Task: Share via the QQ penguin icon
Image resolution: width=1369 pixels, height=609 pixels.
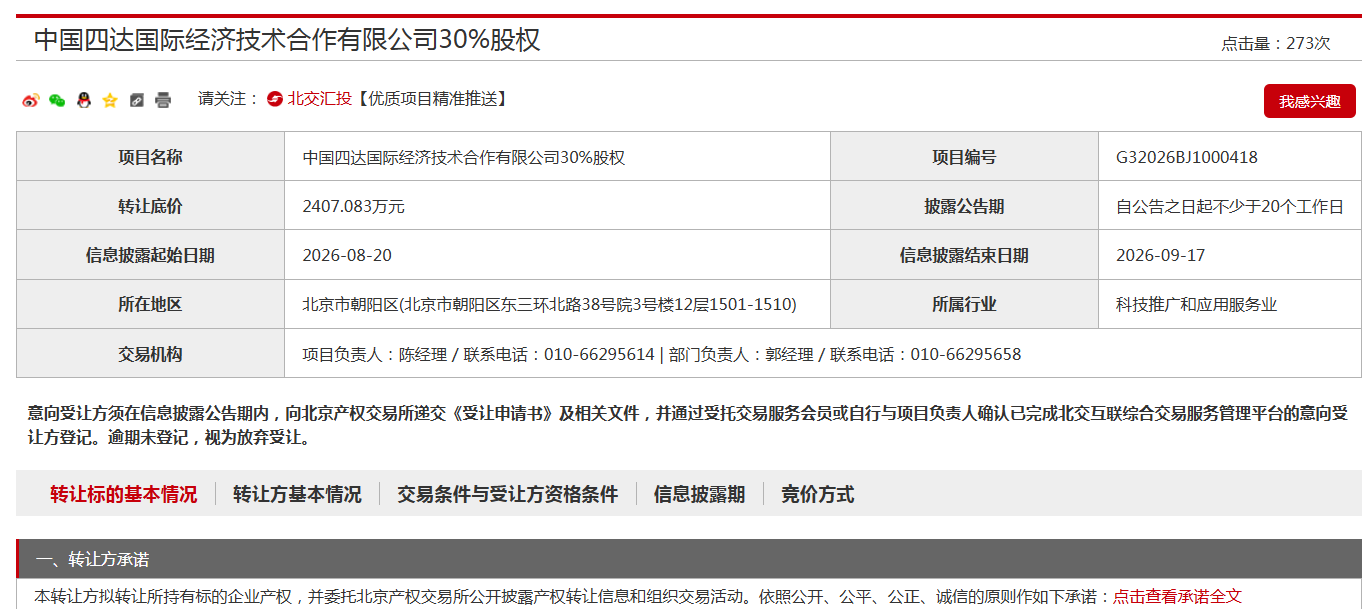Action: [84, 100]
